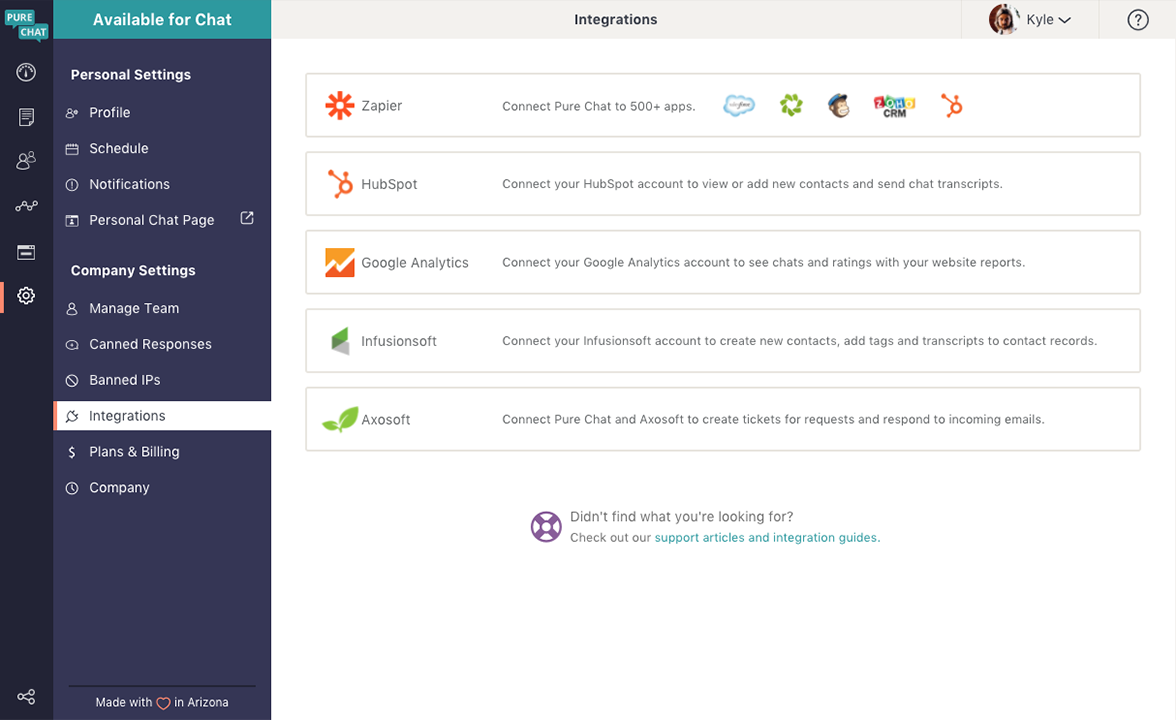This screenshot has width=1176, height=720.
Task: Click the lifebuoy support icon
Action: pos(546,526)
